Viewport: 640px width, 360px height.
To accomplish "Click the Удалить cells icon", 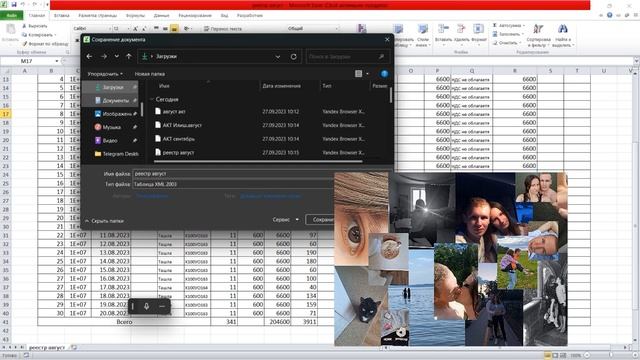I will click(461, 29).
